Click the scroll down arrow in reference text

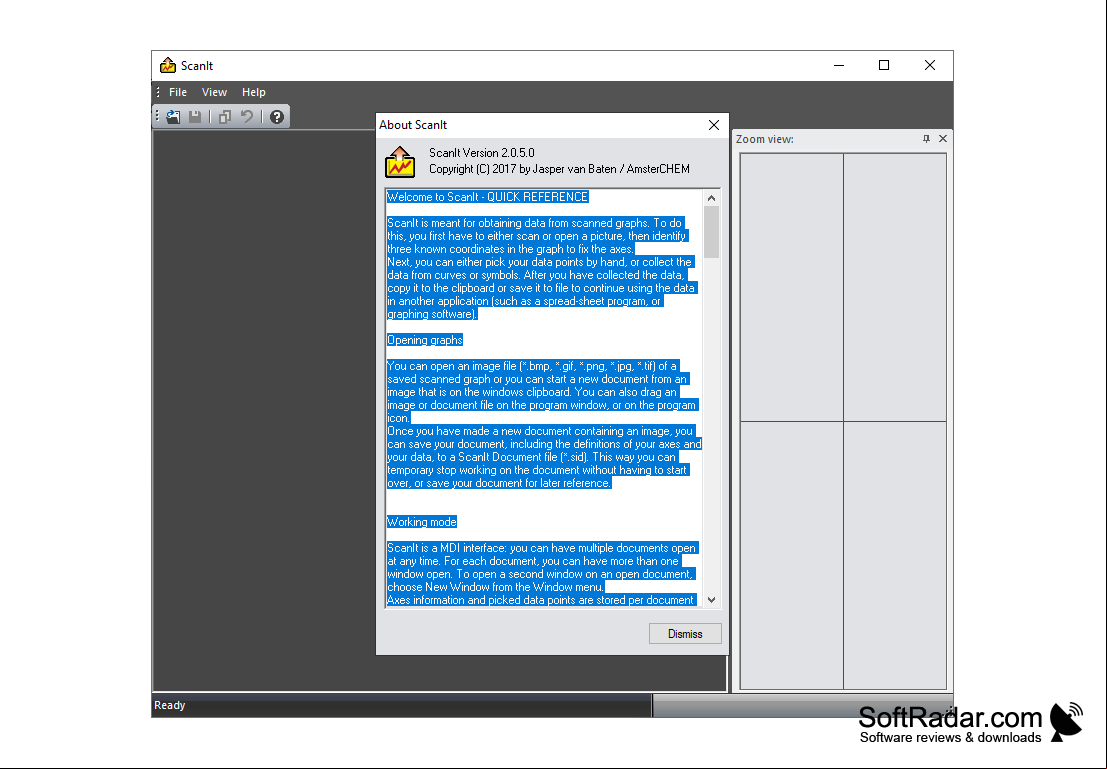tap(711, 600)
